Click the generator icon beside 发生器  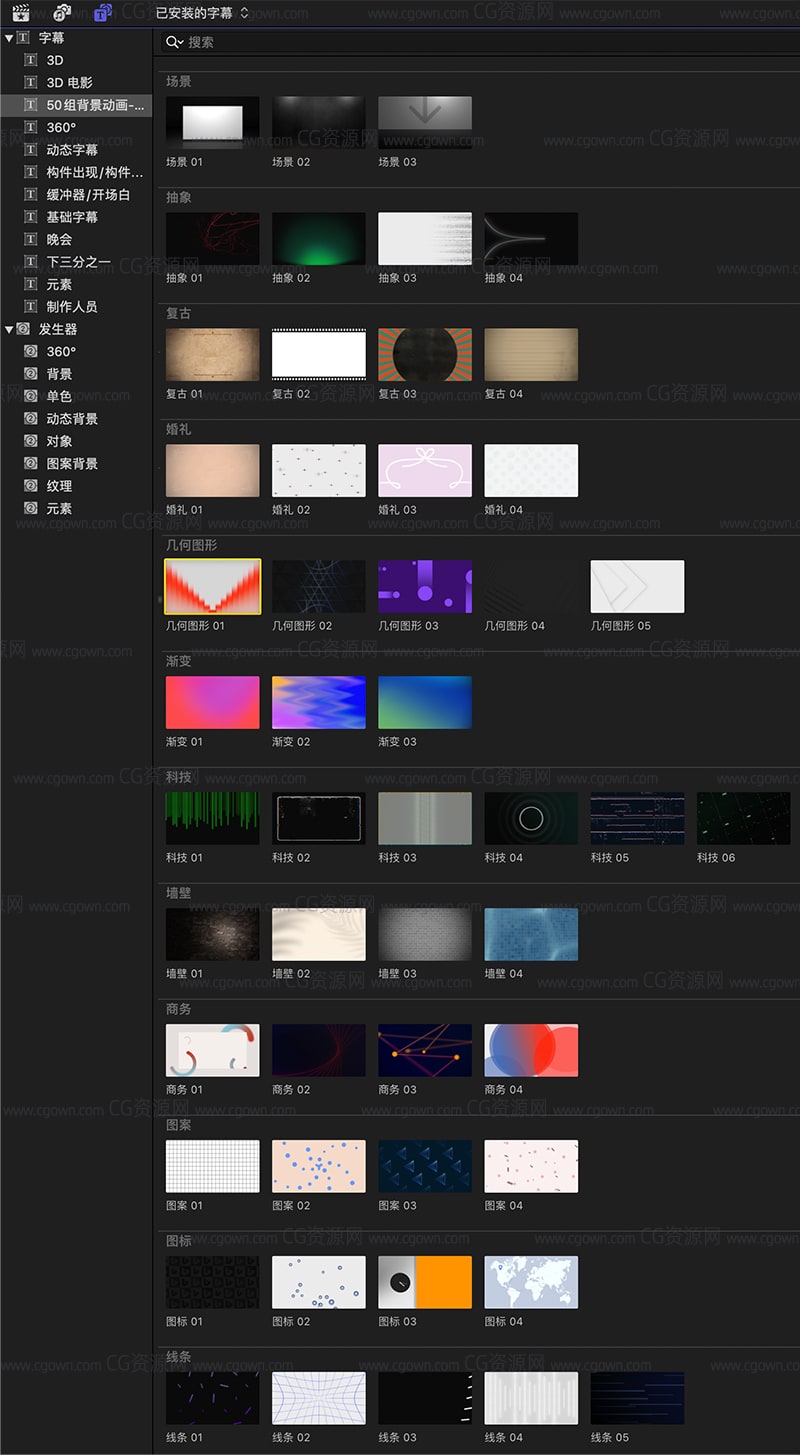pyautogui.click(x=22, y=328)
